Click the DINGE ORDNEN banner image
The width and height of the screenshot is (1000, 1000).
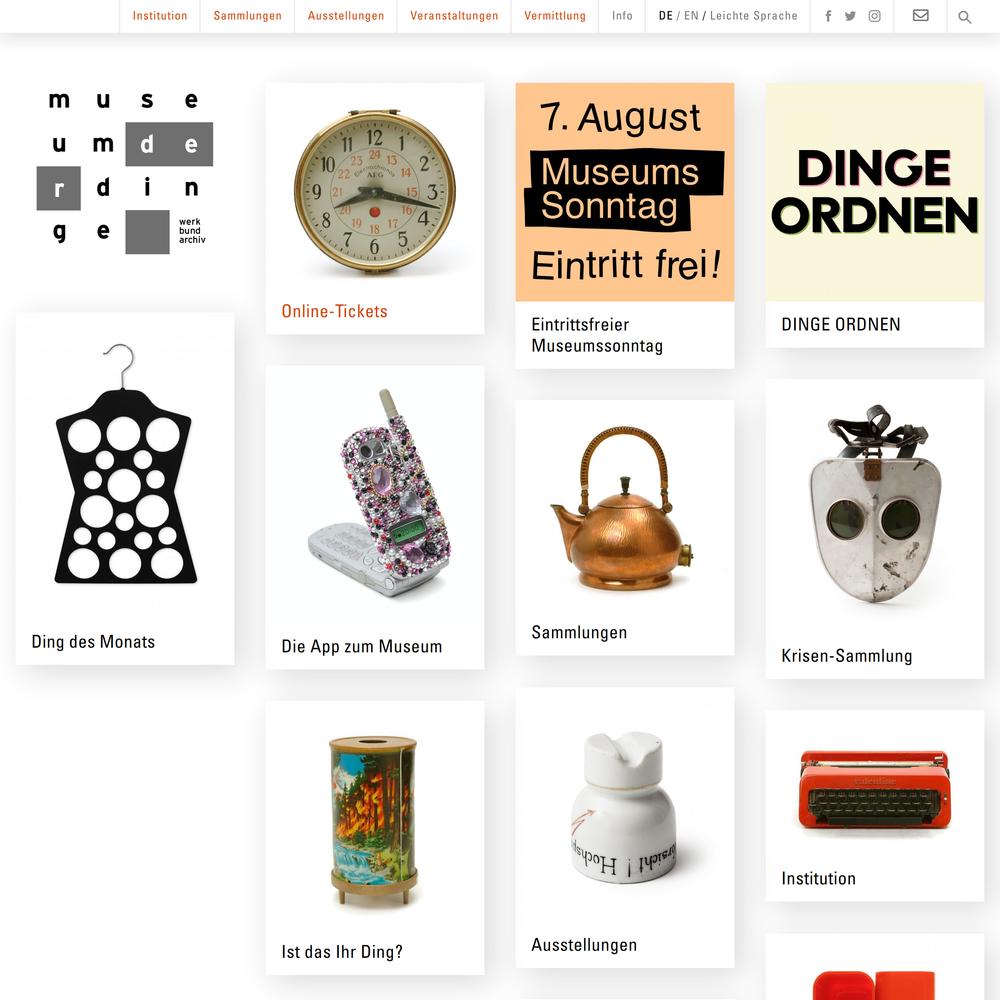pos(874,192)
